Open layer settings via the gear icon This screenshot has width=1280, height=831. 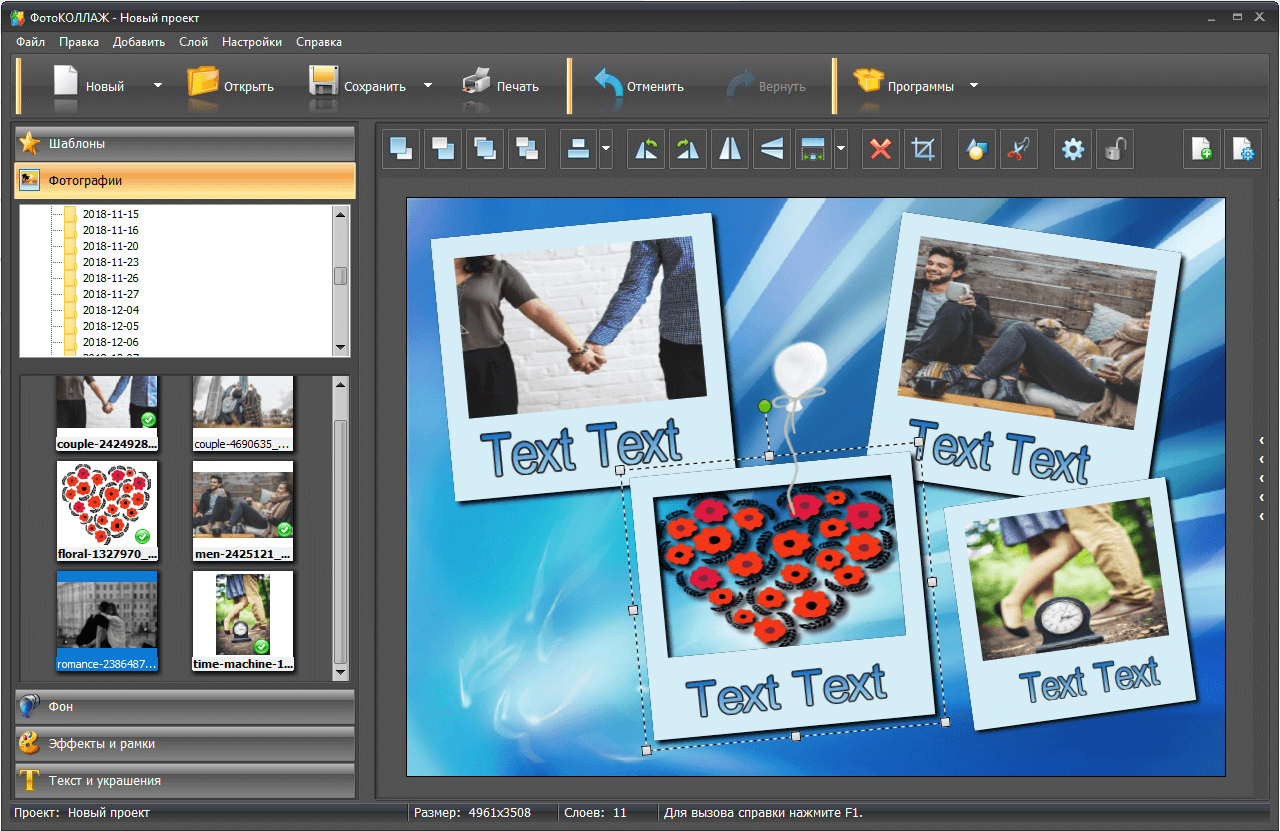coord(1073,150)
